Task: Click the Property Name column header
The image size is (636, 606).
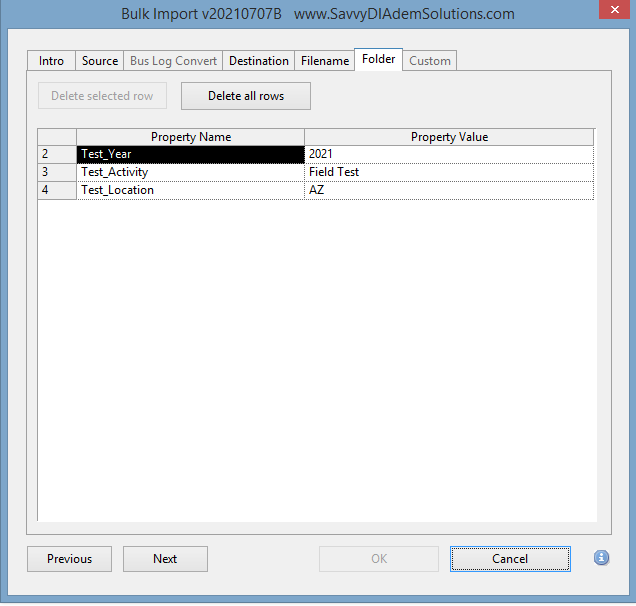Action: (190, 137)
